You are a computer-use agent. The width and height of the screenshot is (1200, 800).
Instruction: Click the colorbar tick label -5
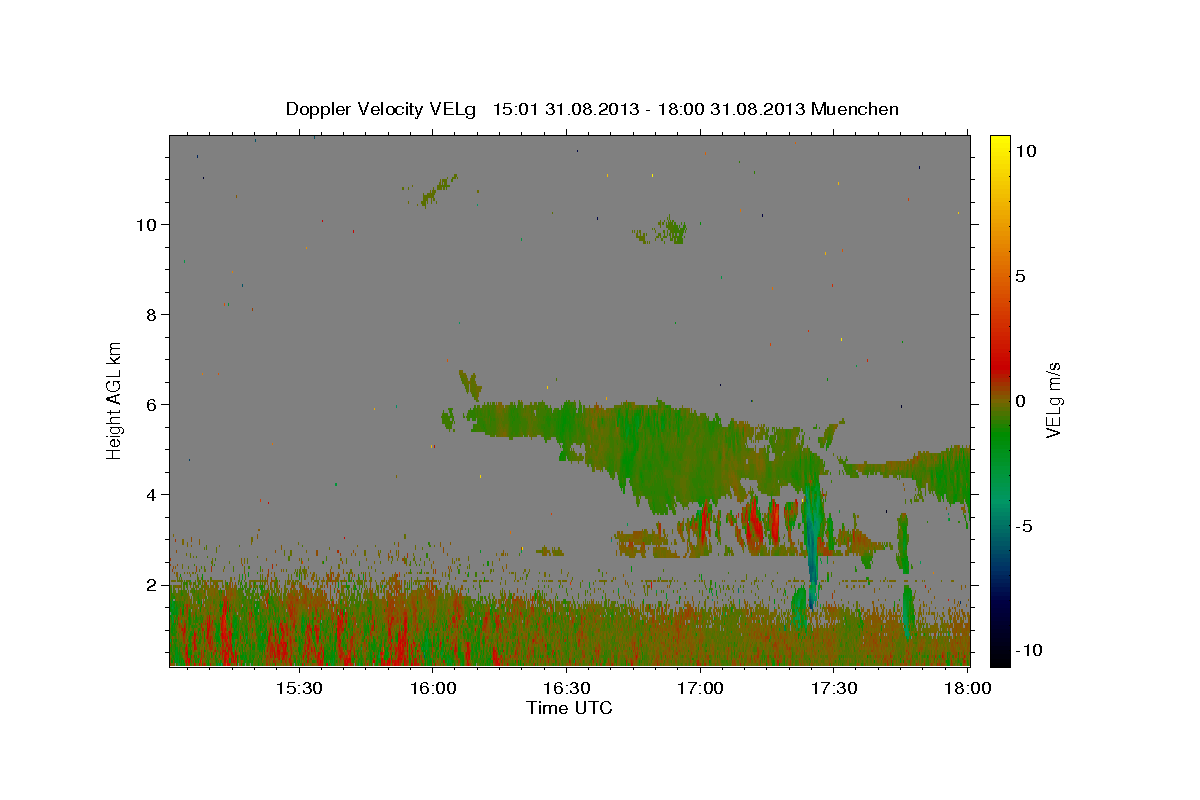pyautogui.click(x=1023, y=526)
